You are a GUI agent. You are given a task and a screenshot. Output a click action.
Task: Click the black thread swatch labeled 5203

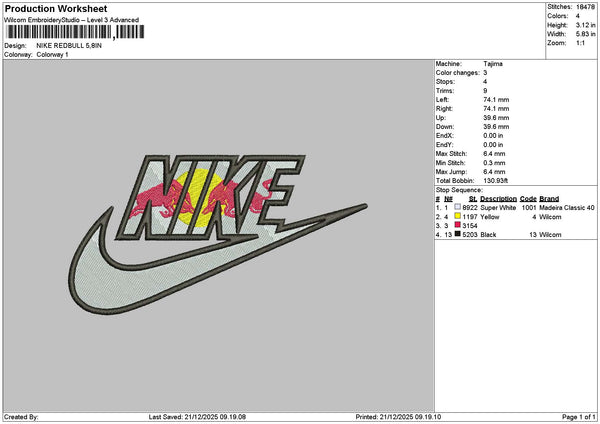tap(457, 234)
